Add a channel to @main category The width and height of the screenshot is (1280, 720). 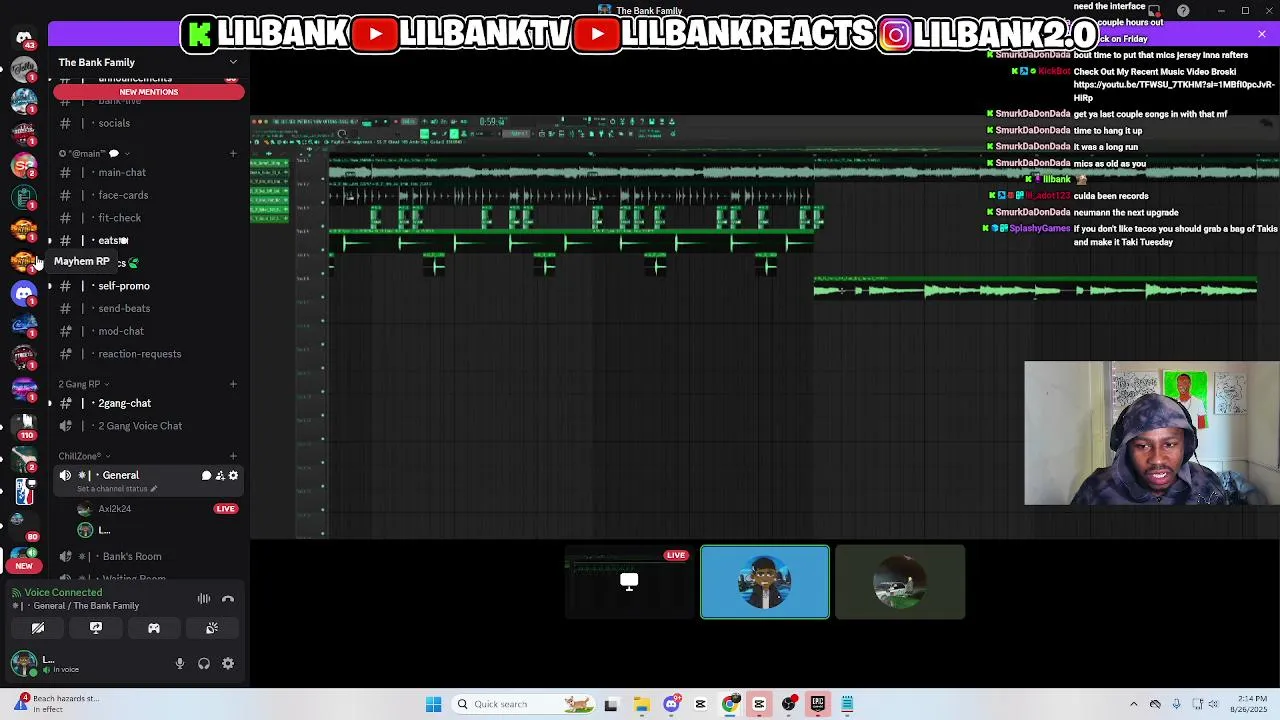point(233,153)
